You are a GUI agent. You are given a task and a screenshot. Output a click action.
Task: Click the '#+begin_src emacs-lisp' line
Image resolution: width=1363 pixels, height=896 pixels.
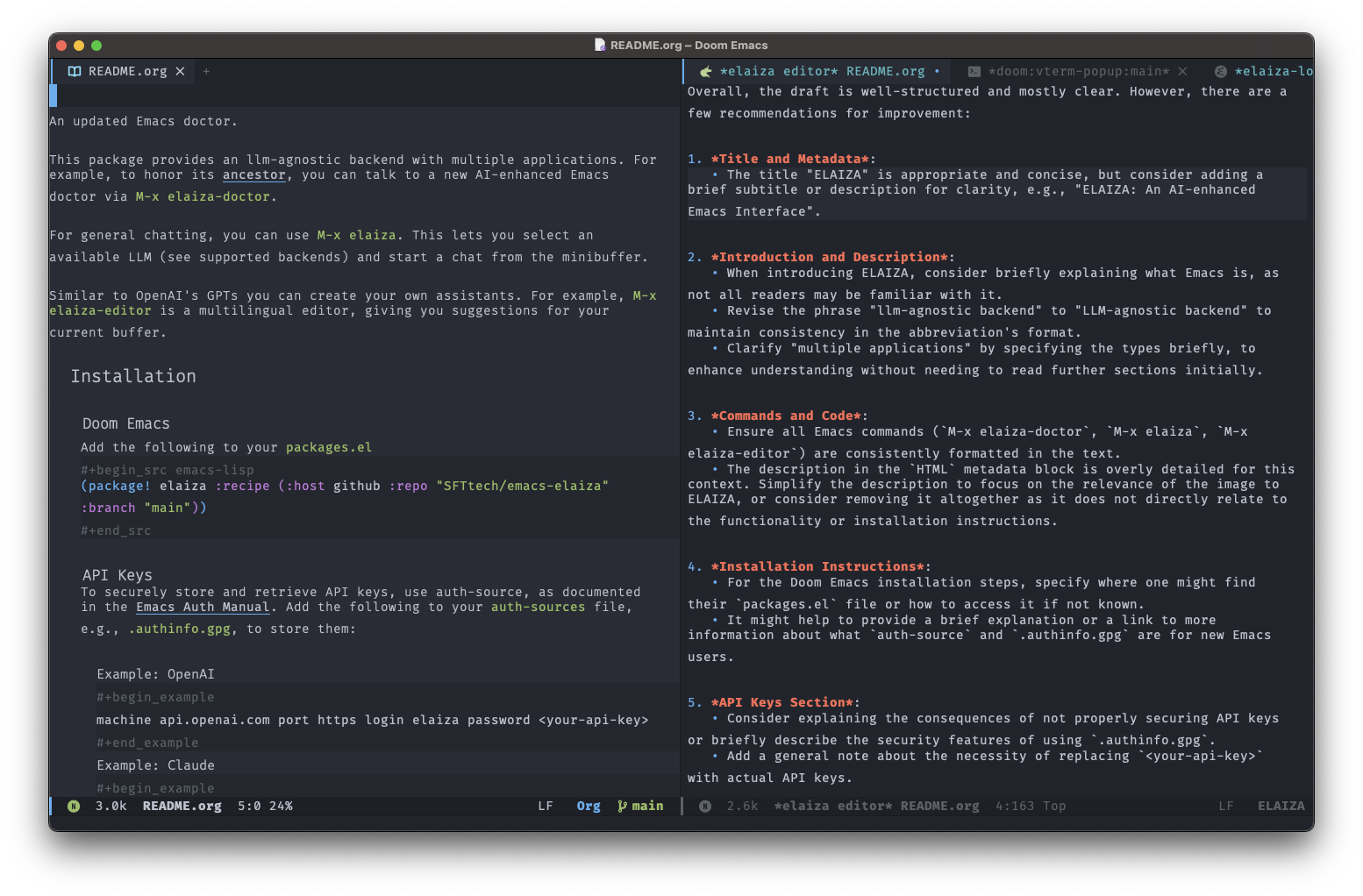168,470
